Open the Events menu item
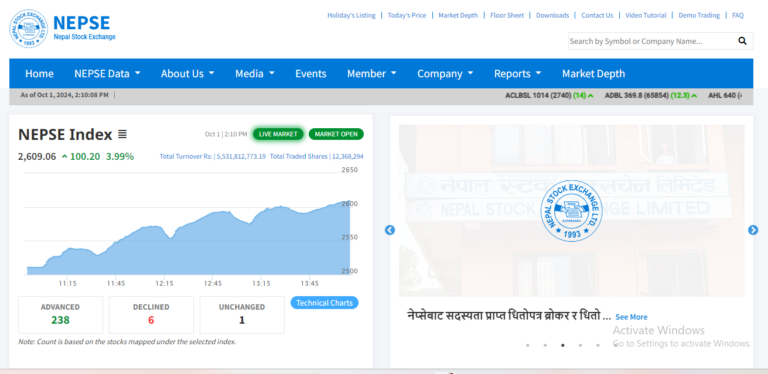This screenshot has width=768, height=374. (311, 73)
